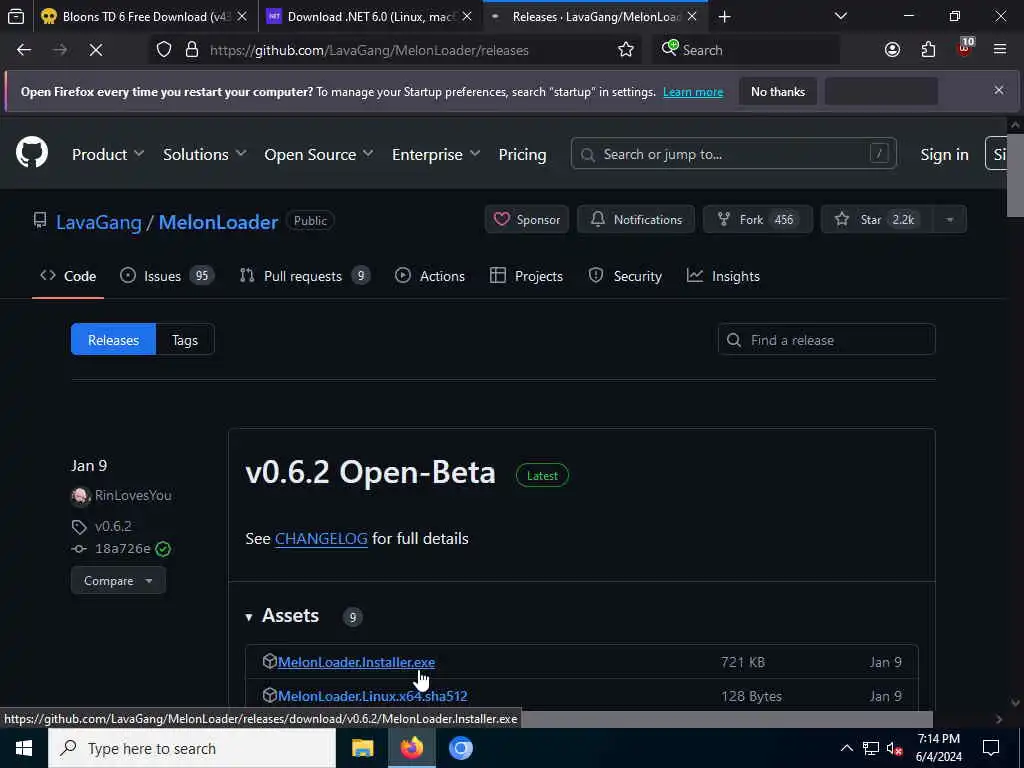This screenshot has width=1024, height=768.
Task: Click the Firefox View icon
Action: [x=16, y=17]
